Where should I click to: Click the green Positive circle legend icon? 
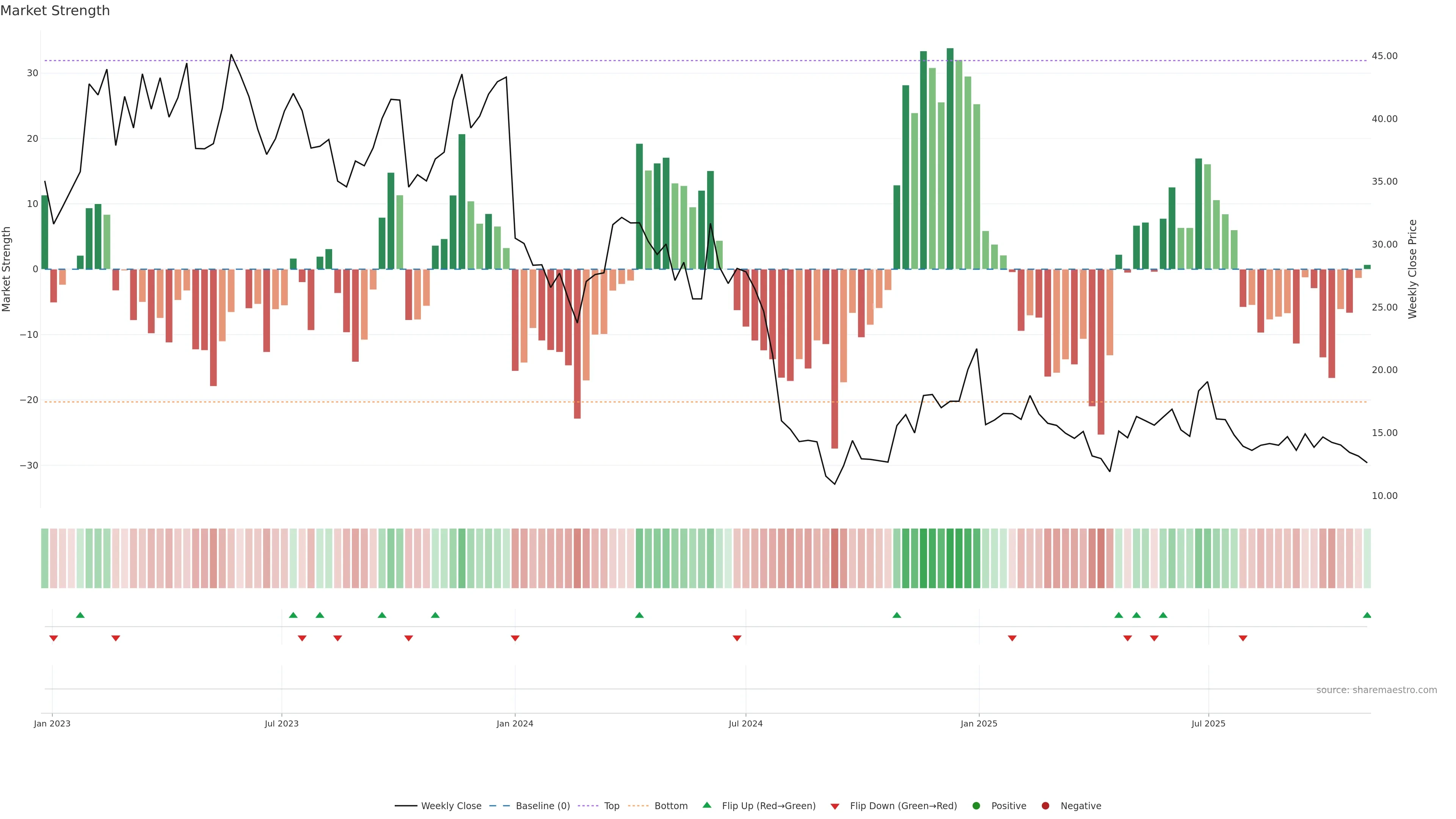pos(976,806)
